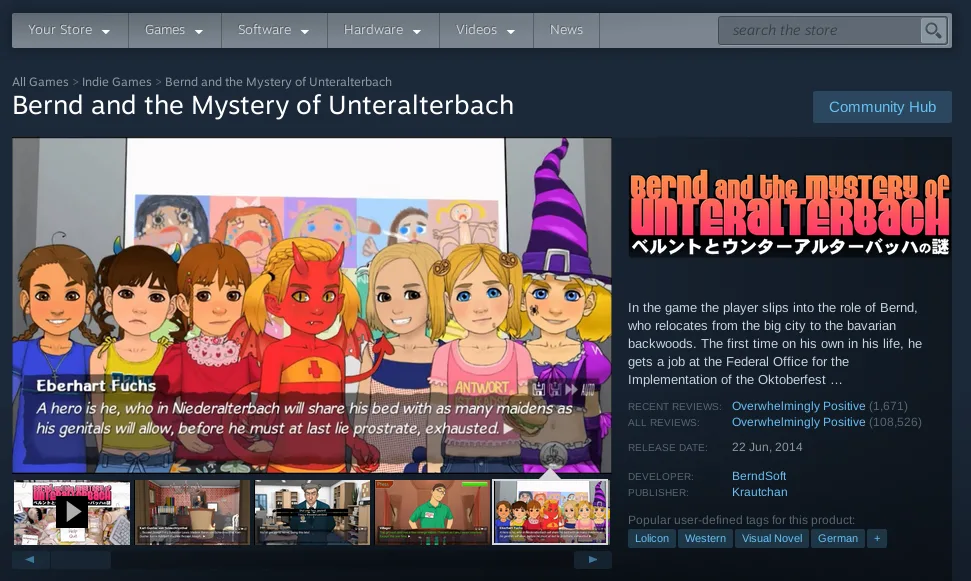This screenshot has height=581, width=971.
Task: Navigate to All Games breadcrumb
Action: 40,82
